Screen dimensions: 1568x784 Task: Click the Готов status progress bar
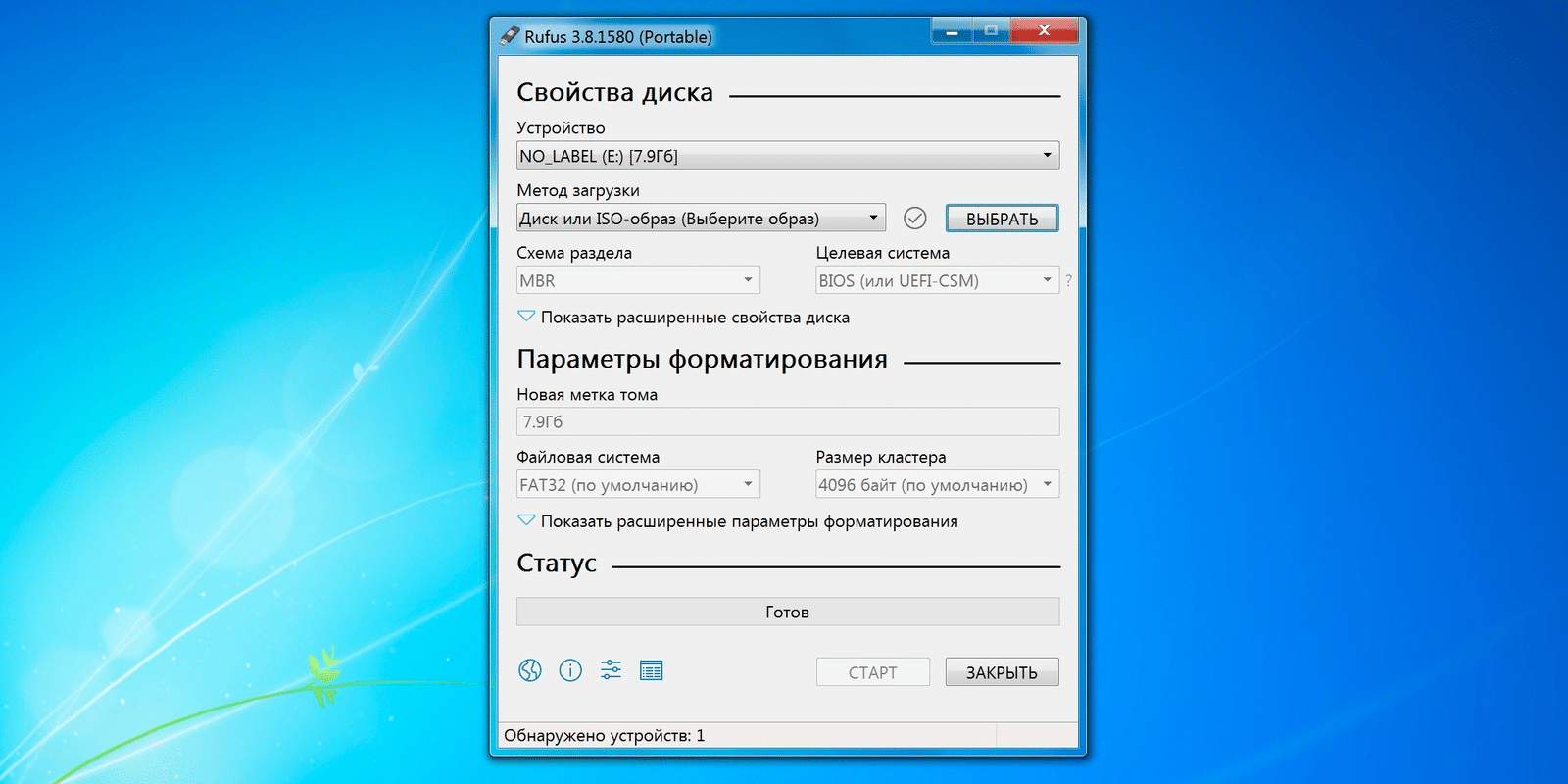pyautogui.click(x=787, y=612)
